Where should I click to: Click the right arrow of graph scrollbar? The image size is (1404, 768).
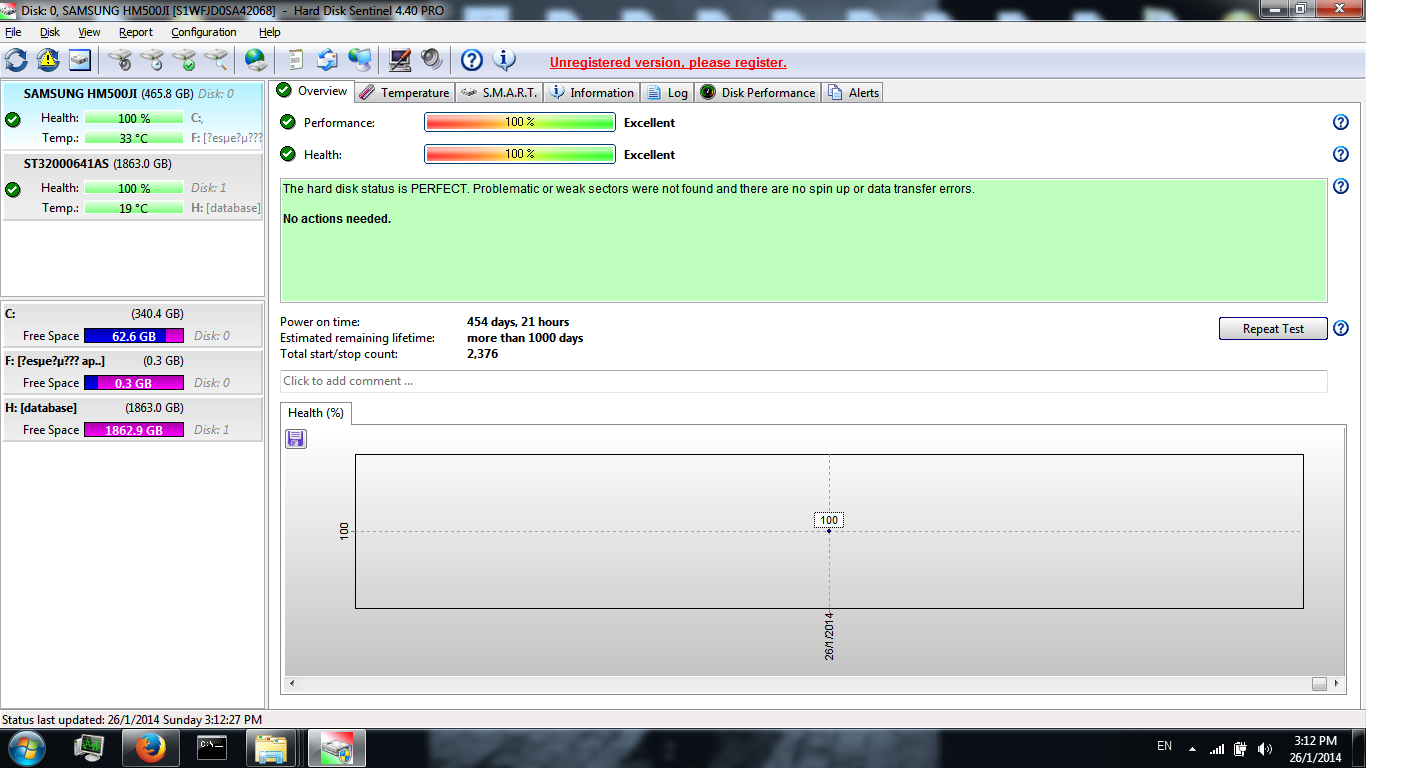[1337, 684]
